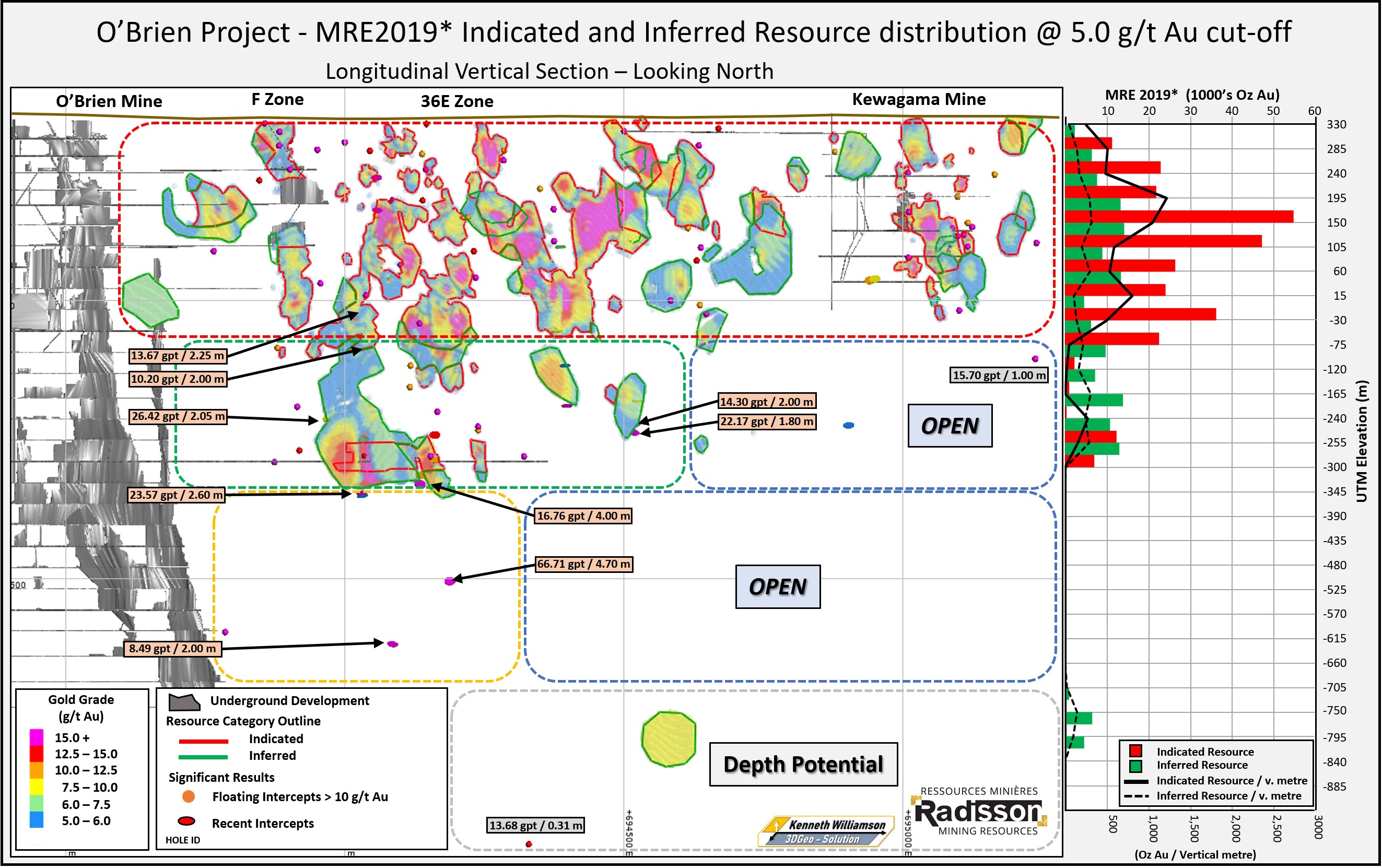The height and width of the screenshot is (868, 1382).
Task: Click the 16.76 gpt / 4.00 m label
Action: (x=583, y=516)
